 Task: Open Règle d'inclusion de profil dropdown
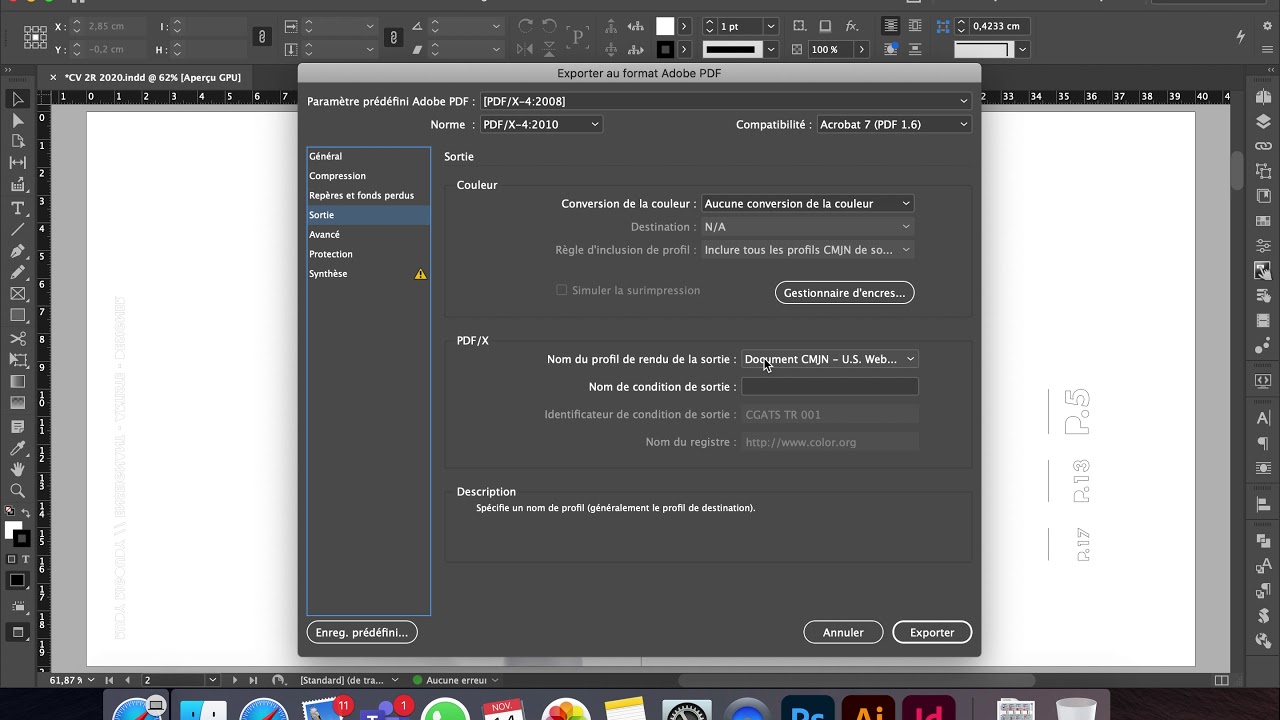coord(807,250)
